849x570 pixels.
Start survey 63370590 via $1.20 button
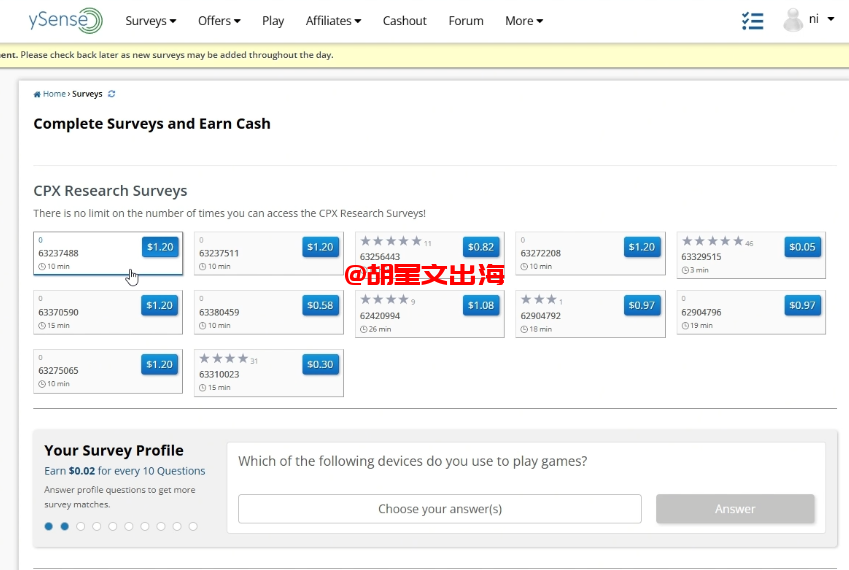pyautogui.click(x=160, y=305)
